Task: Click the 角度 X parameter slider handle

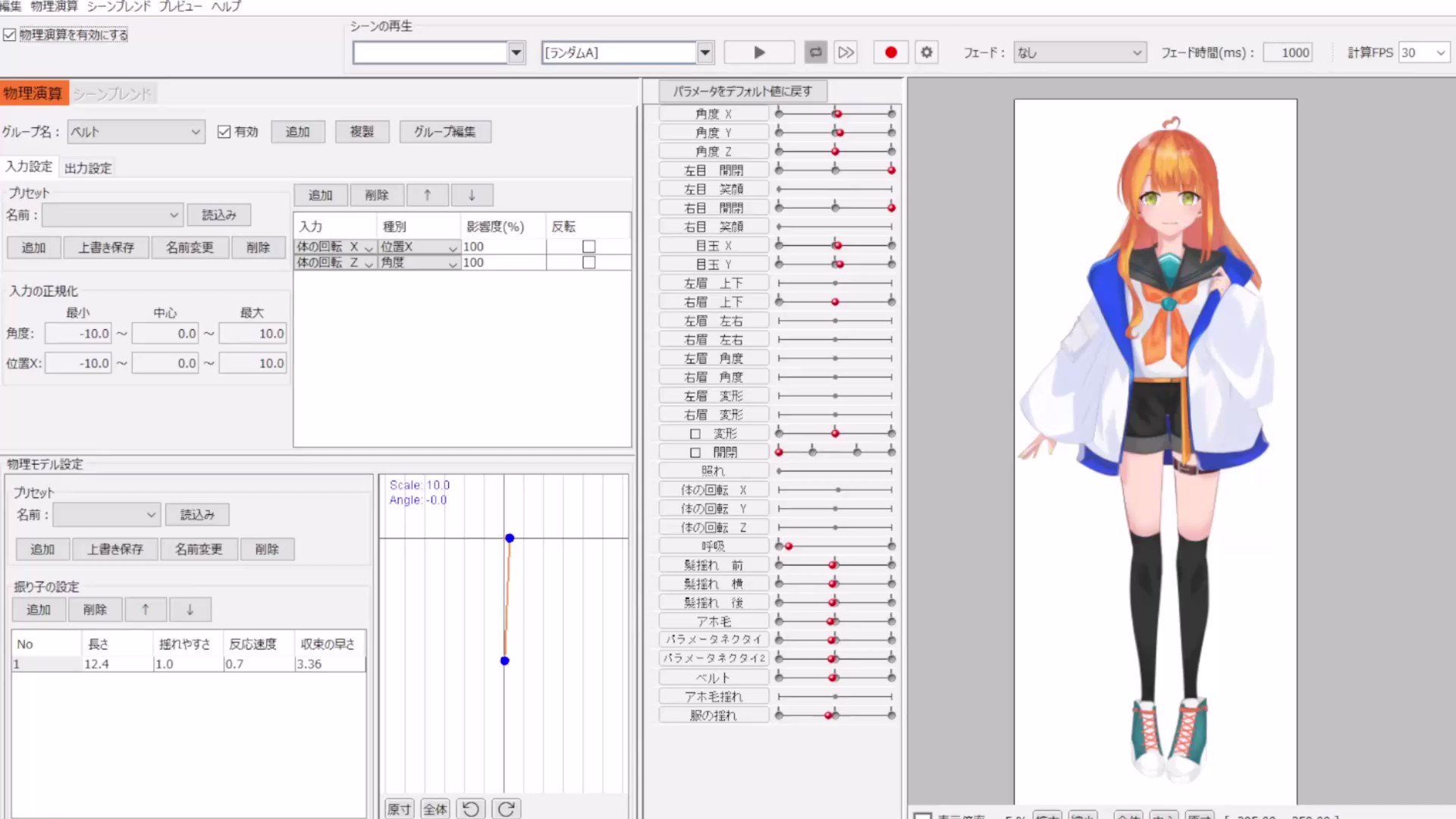Action: click(837, 114)
